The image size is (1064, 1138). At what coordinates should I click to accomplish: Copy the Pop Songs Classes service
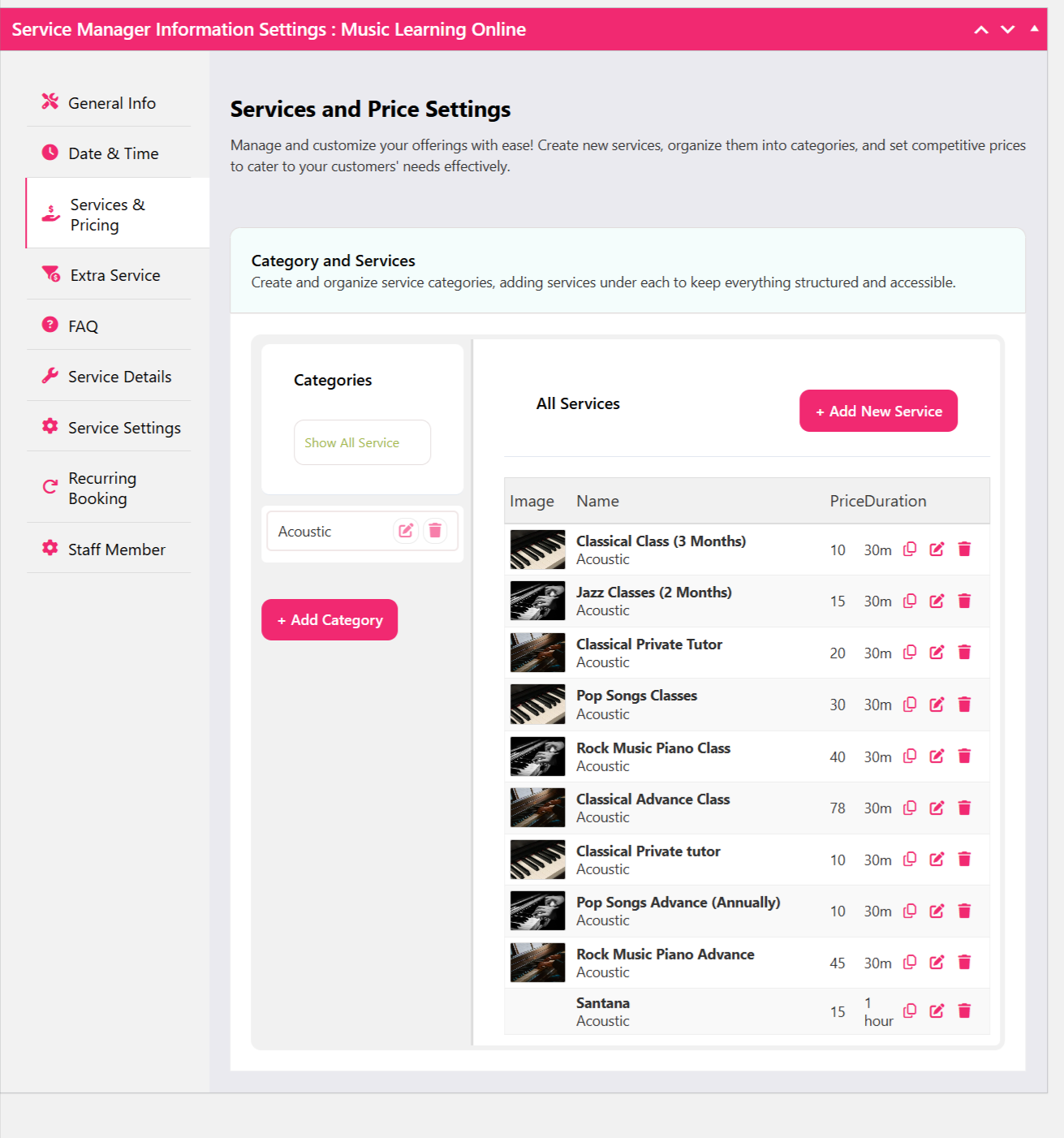(910, 705)
